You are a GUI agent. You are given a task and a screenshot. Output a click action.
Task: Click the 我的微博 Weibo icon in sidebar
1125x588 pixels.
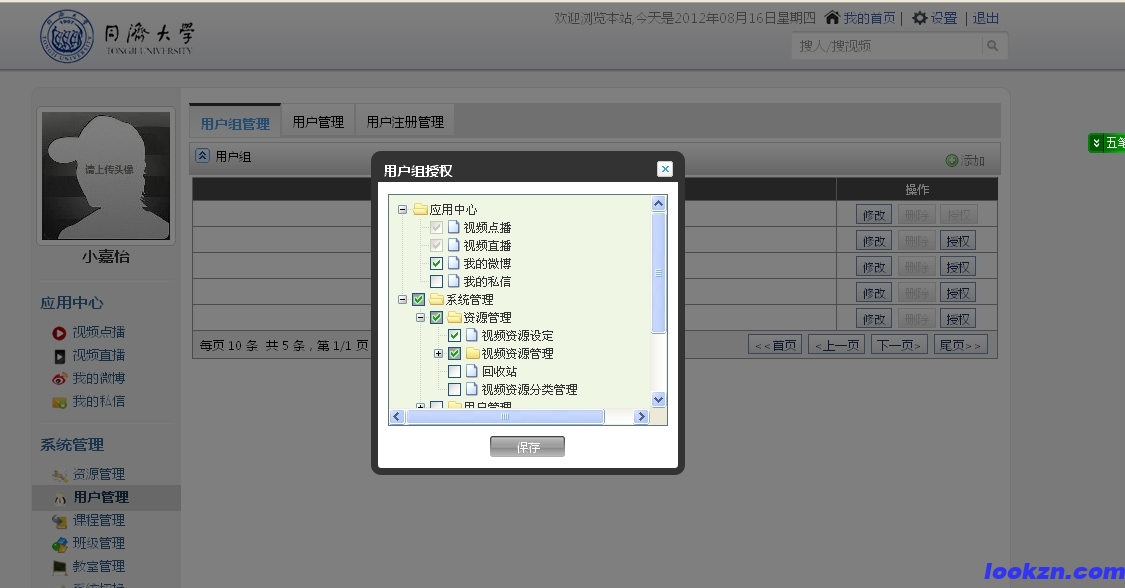coord(60,379)
